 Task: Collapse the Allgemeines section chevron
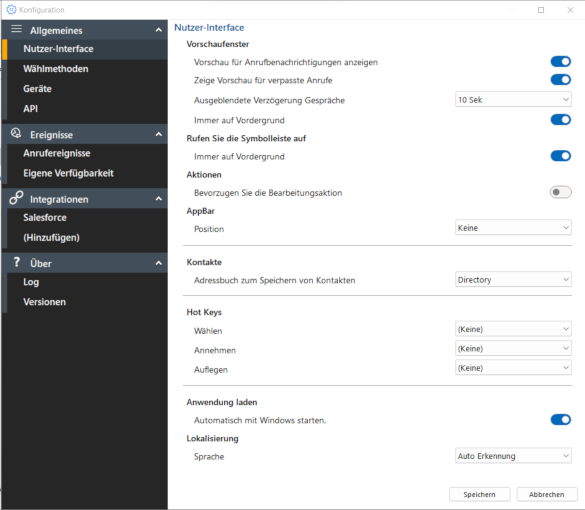pyautogui.click(x=159, y=30)
